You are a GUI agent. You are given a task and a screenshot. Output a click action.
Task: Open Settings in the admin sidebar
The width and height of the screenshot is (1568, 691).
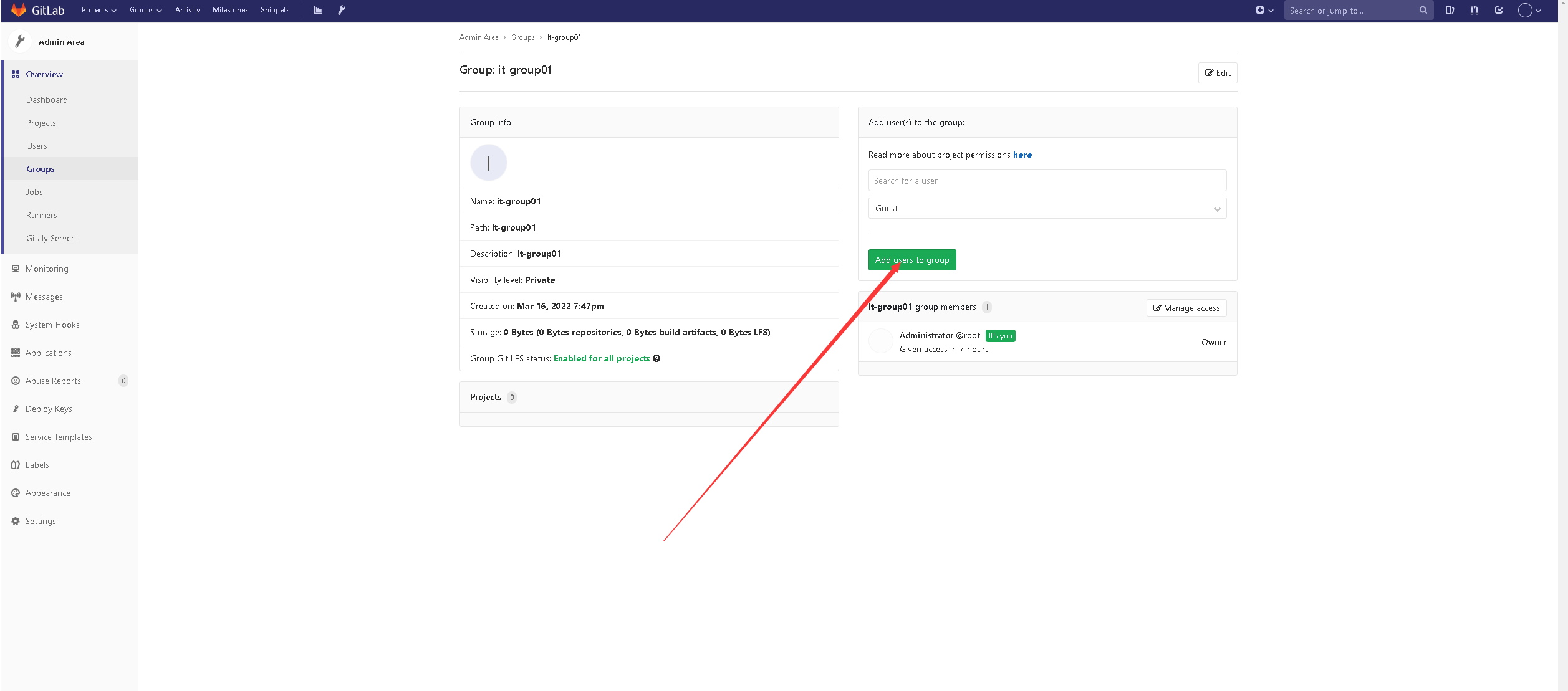(41, 521)
